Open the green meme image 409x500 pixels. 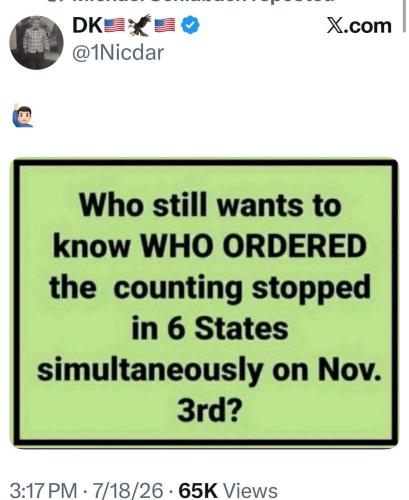tap(206, 303)
